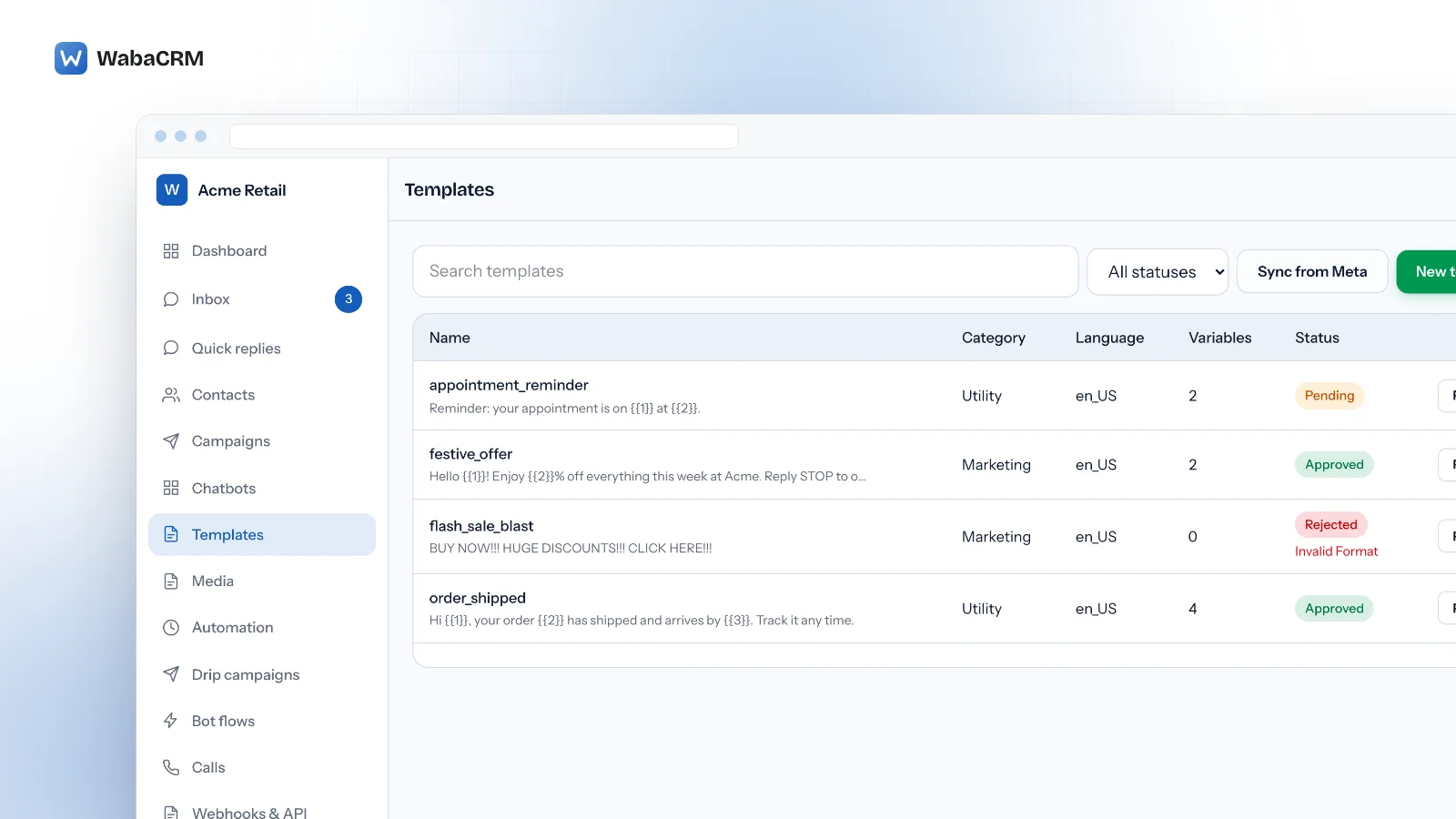Open the Dashboard menu item
Viewport: 1456px width, 819px height.
pos(262,251)
